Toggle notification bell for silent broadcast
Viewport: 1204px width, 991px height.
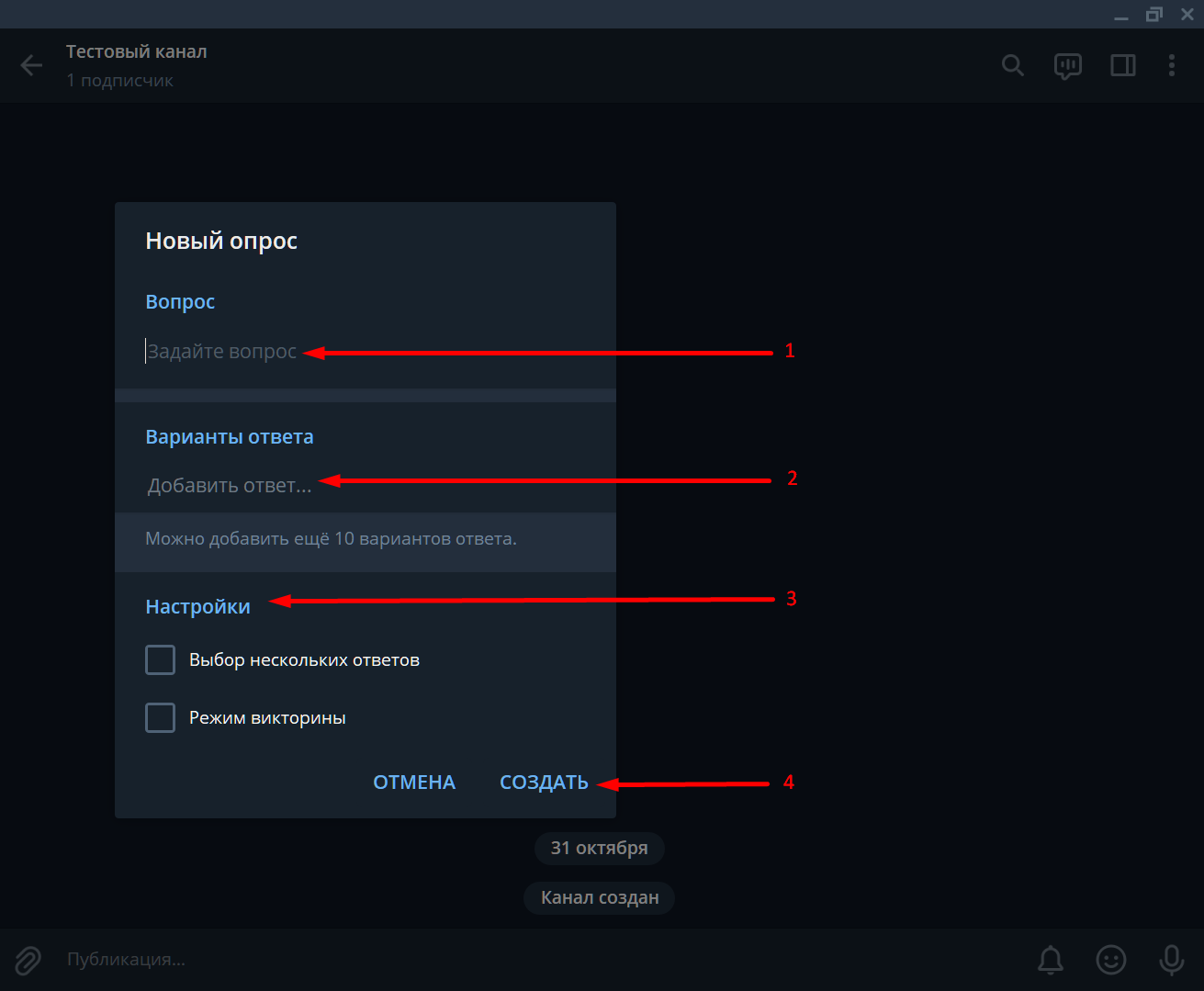1051,960
